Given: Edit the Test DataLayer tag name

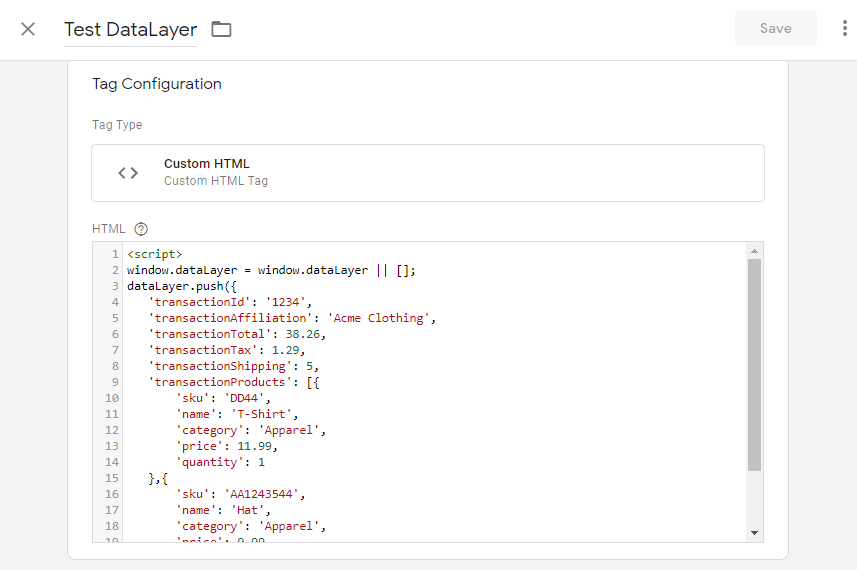Looking at the screenshot, I should pyautogui.click(x=130, y=29).
